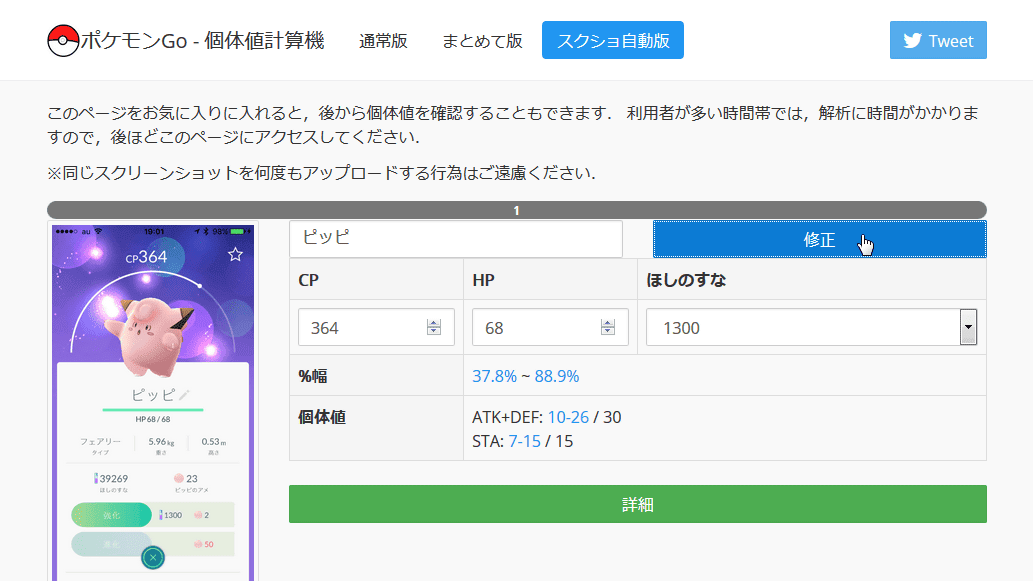1033x581 pixels.
Task: Click the gray progress bar labeled 1
Action: (516, 210)
